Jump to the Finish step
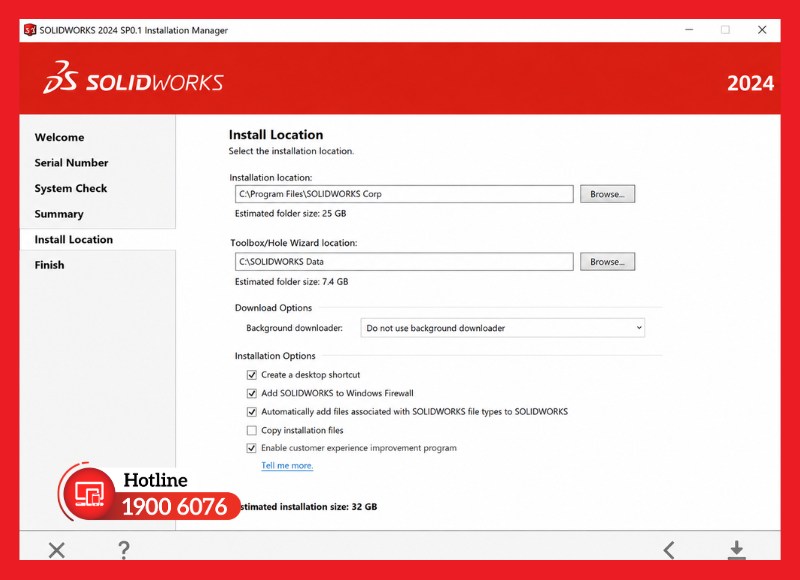 pyautogui.click(x=49, y=265)
